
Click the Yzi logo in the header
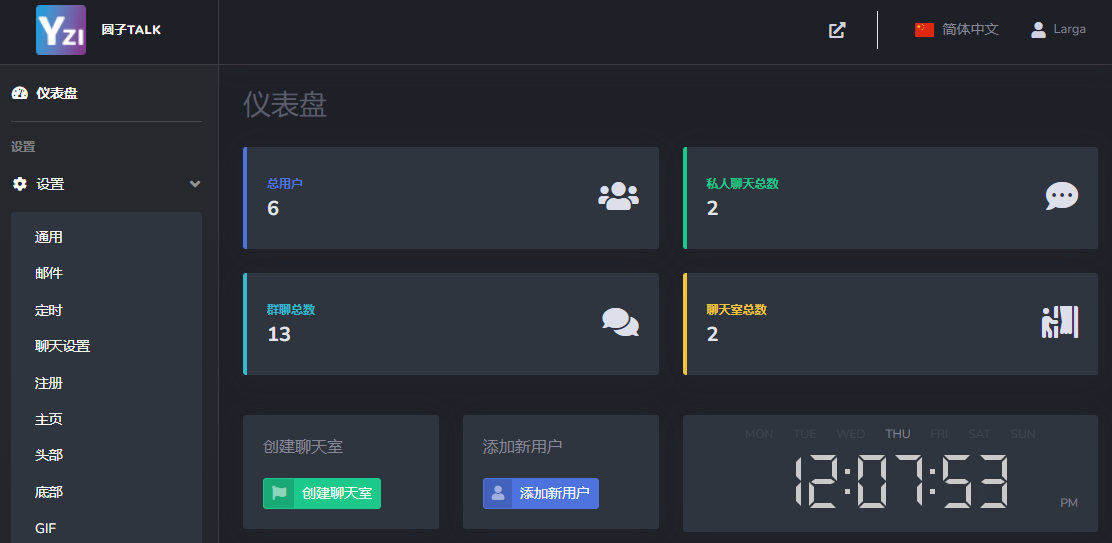pyautogui.click(x=60, y=30)
